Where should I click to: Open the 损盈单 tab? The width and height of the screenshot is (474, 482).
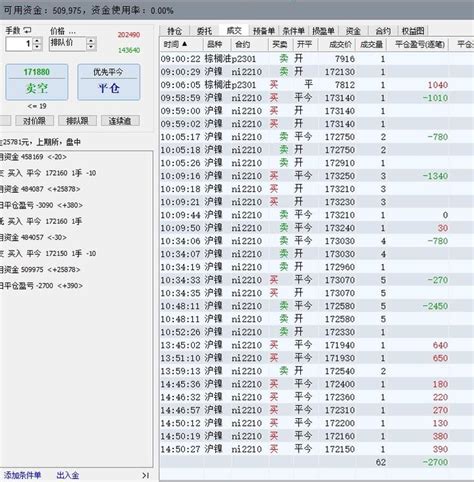click(x=323, y=31)
